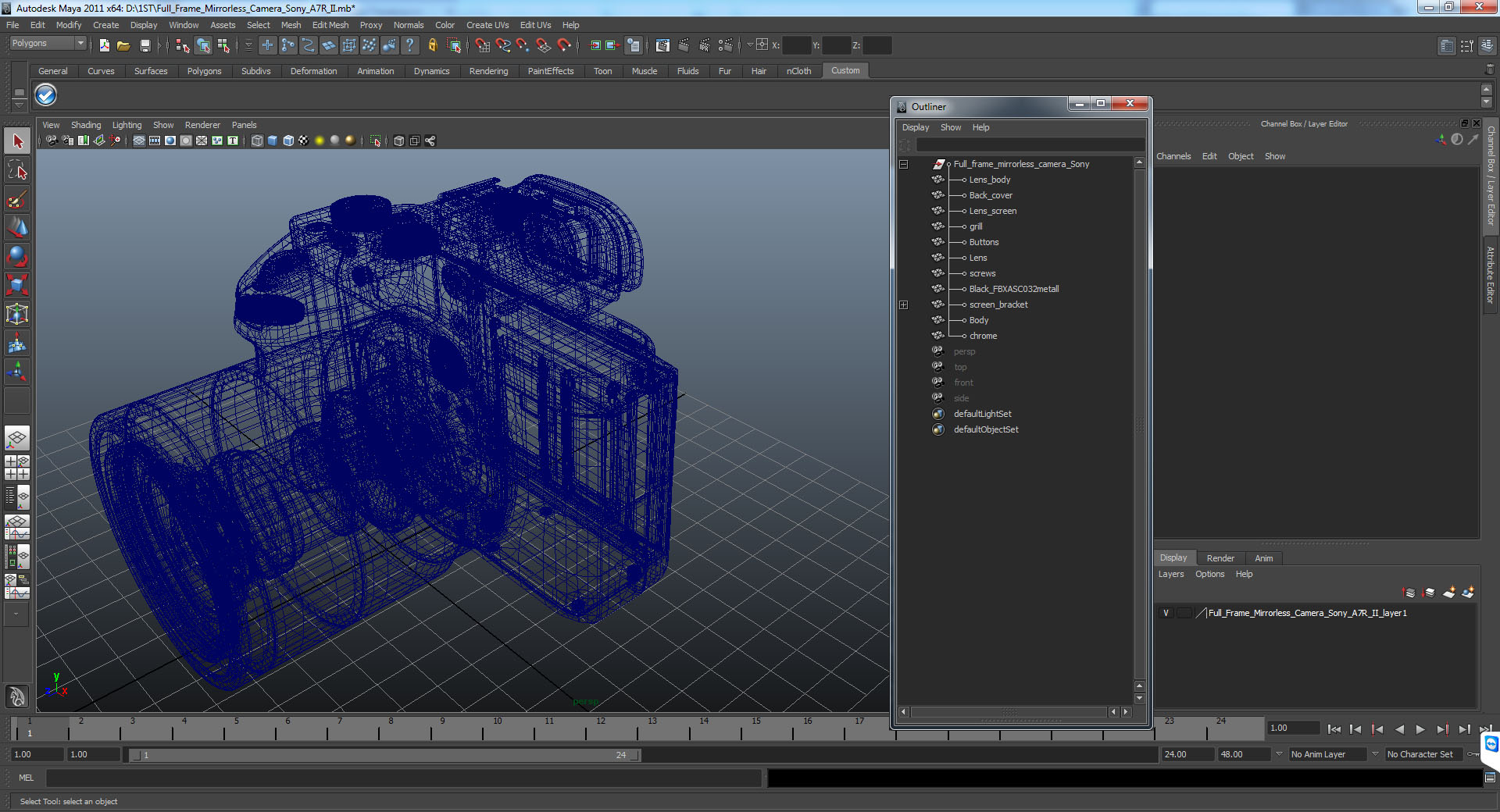Expand toolbox layout options arrow
Image resolution: width=1500 pixels, height=812 pixels.
[x=16, y=614]
